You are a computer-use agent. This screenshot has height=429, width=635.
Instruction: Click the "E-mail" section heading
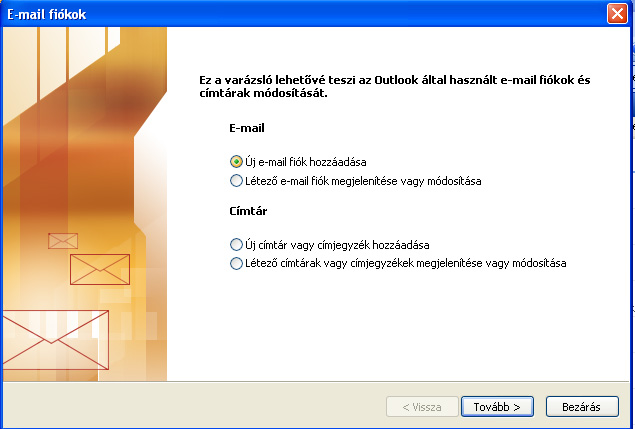pos(247,128)
